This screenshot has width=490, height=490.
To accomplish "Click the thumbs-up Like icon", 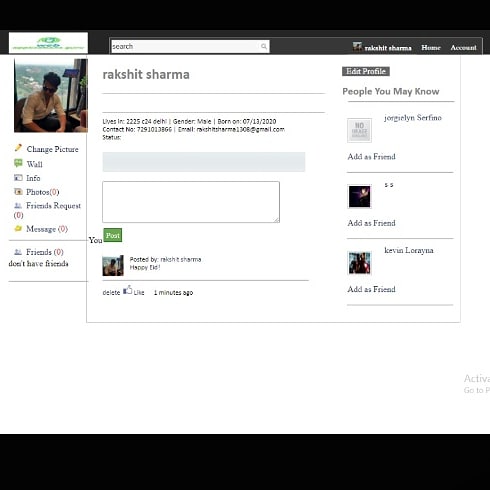I will pyautogui.click(x=128, y=290).
